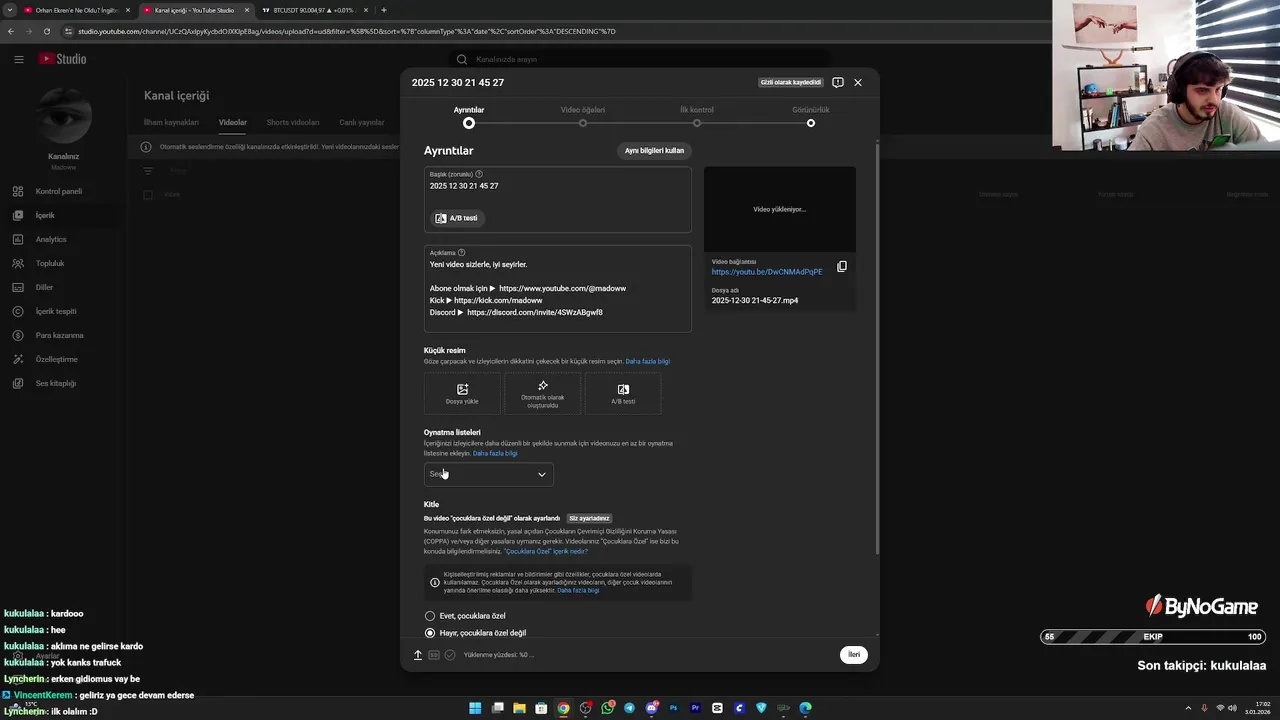Select Hayır, çocuklara özel değil radio button
This screenshot has width=1280, height=720.
tap(430, 633)
